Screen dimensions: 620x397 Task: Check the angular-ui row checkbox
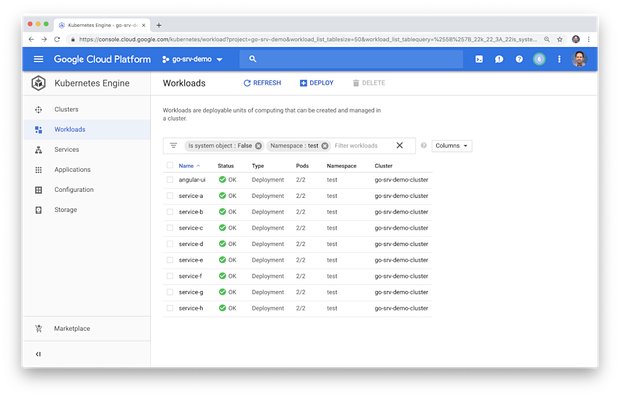click(170, 180)
